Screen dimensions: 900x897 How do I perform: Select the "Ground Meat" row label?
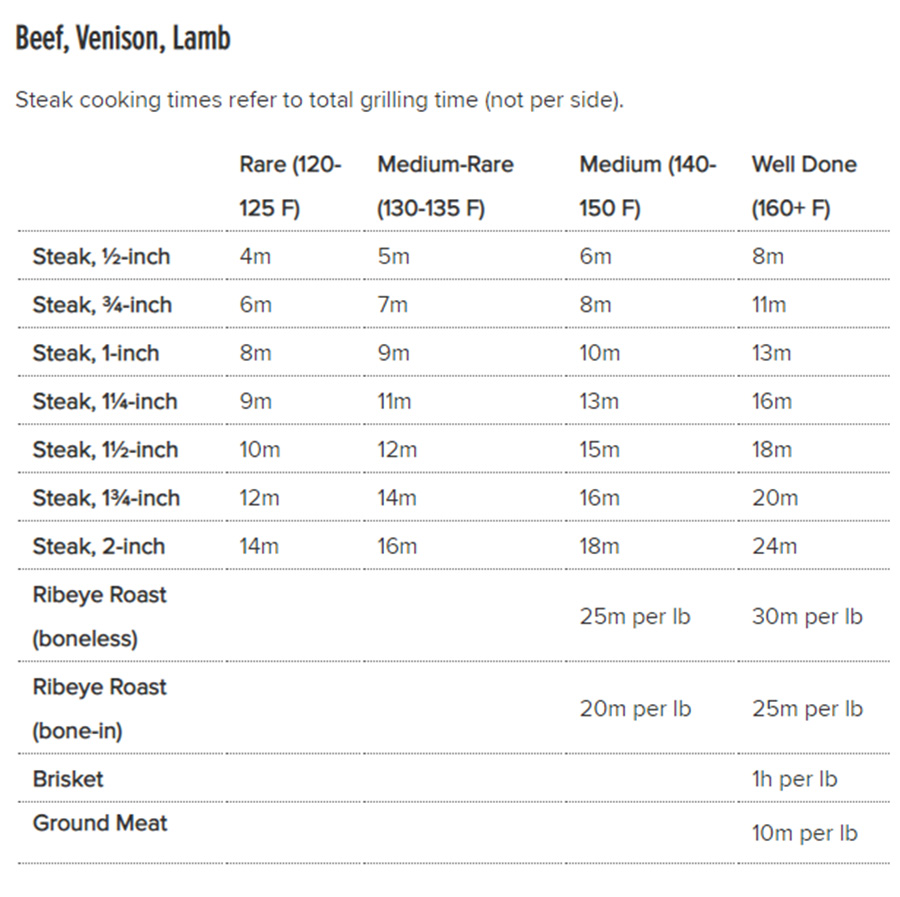tap(100, 824)
